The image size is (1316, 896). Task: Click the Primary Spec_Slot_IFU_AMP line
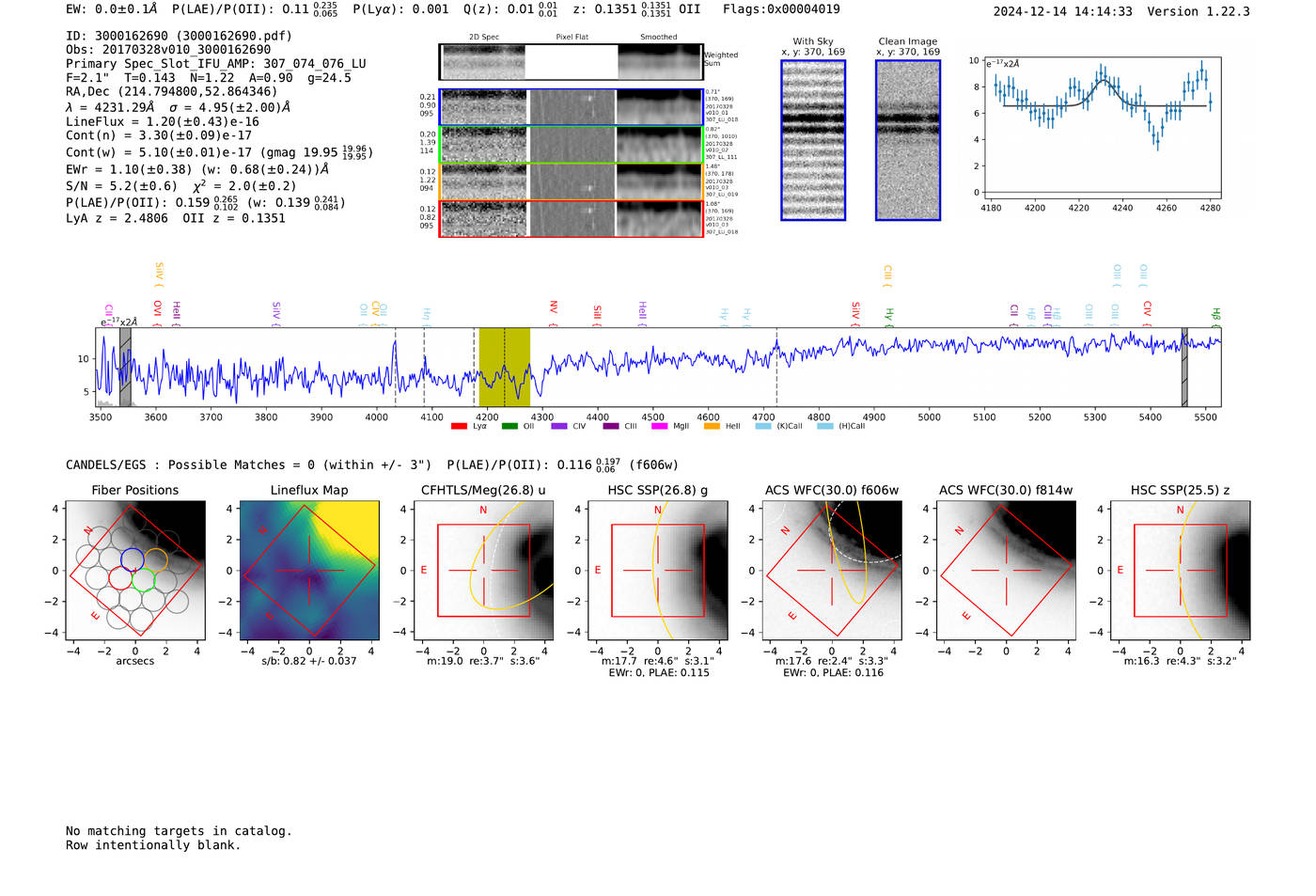216,64
